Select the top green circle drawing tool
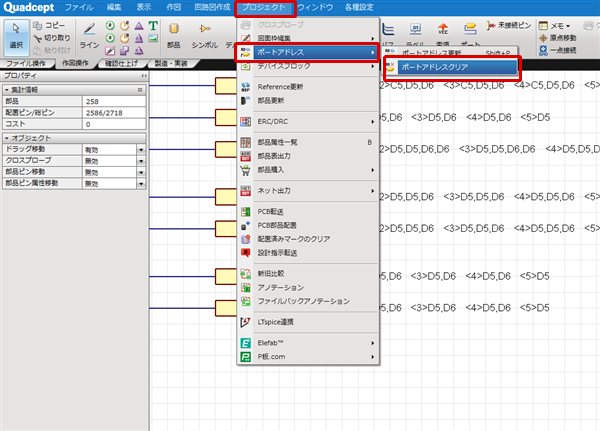The width and height of the screenshot is (600, 431). [x=110, y=26]
